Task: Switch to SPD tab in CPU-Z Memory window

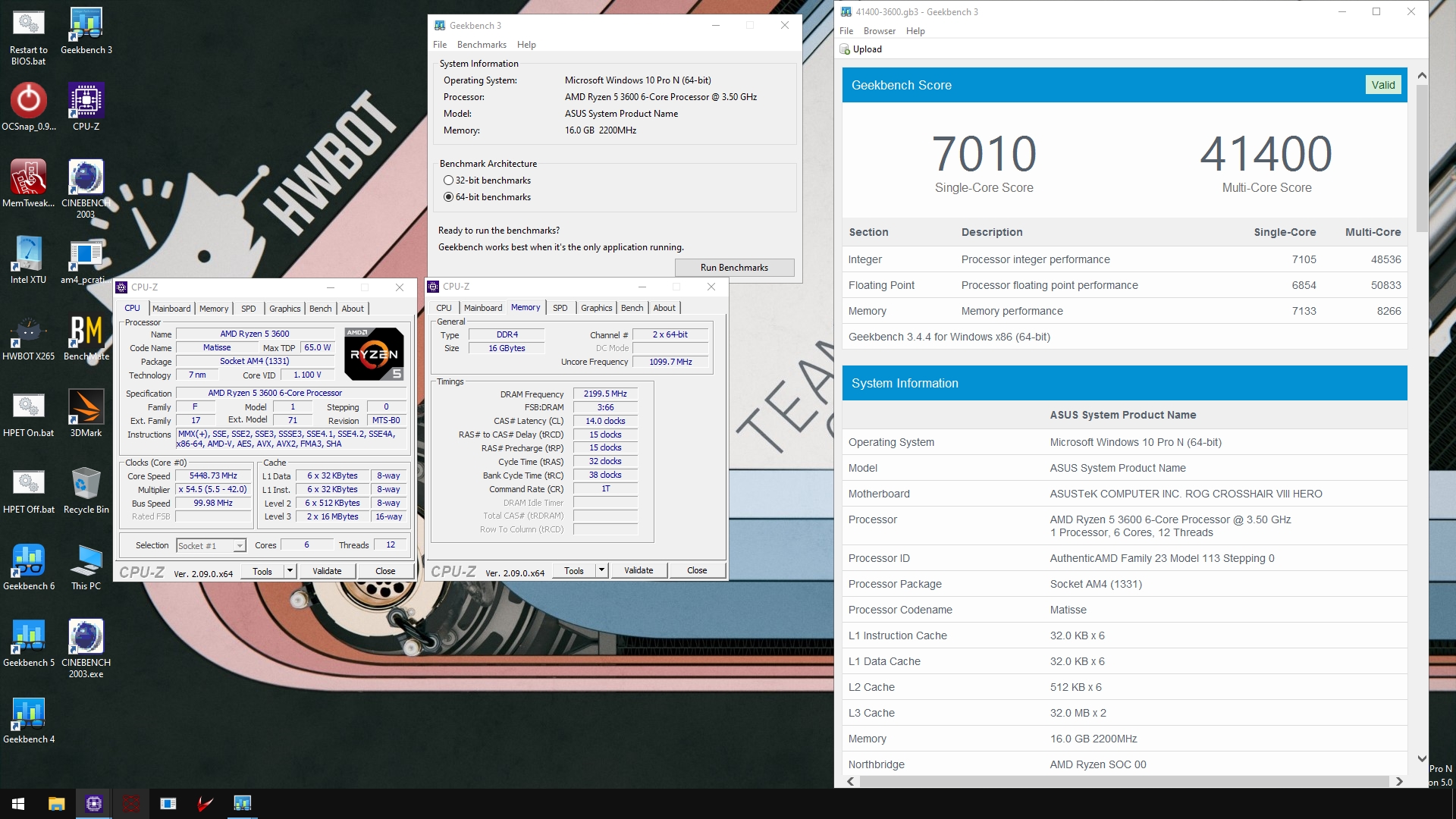Action: click(560, 308)
